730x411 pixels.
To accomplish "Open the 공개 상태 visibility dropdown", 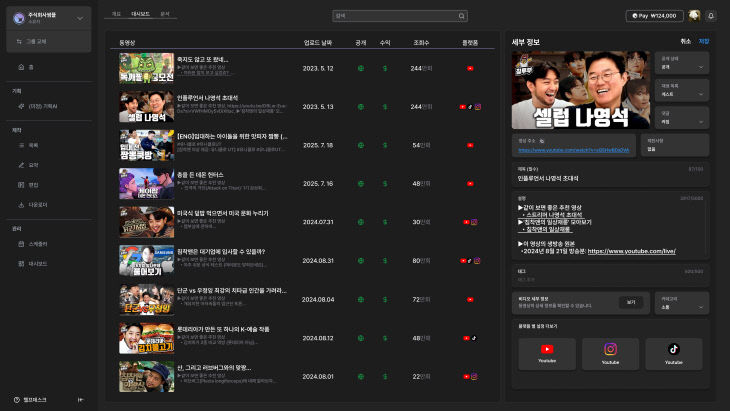I will 685,64.
